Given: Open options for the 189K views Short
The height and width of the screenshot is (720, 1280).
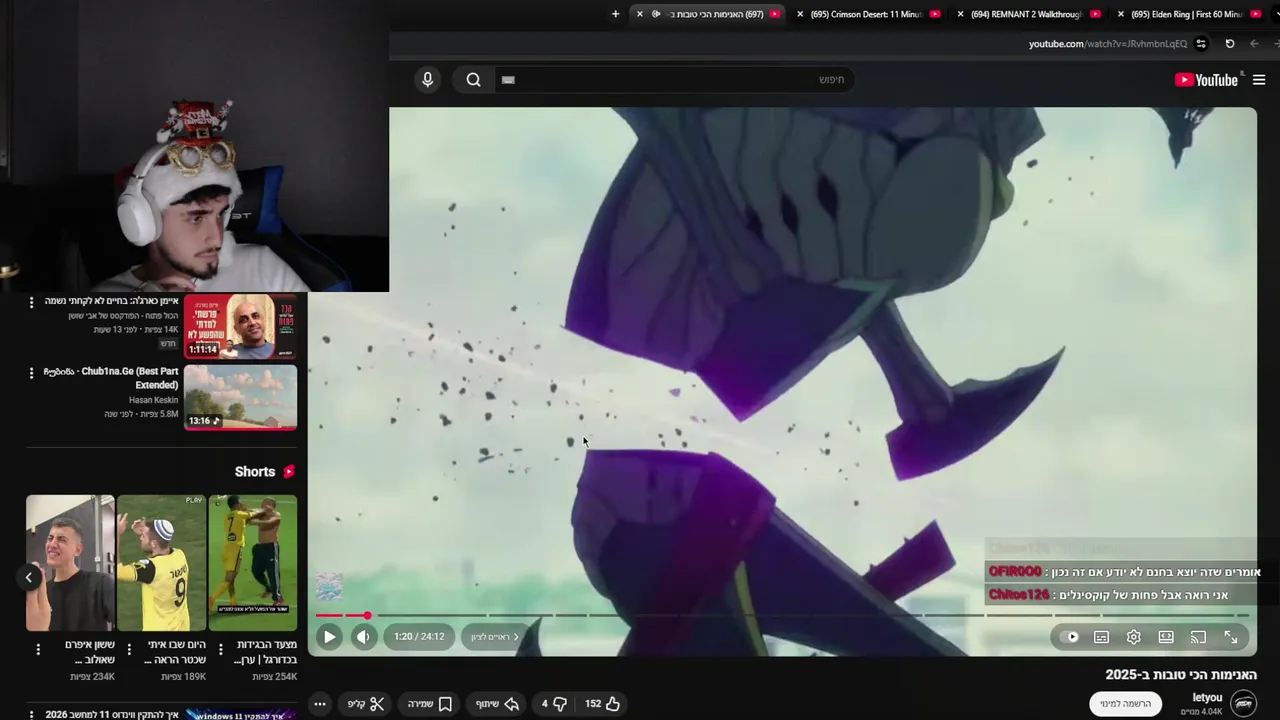Looking at the screenshot, I should [x=129, y=650].
